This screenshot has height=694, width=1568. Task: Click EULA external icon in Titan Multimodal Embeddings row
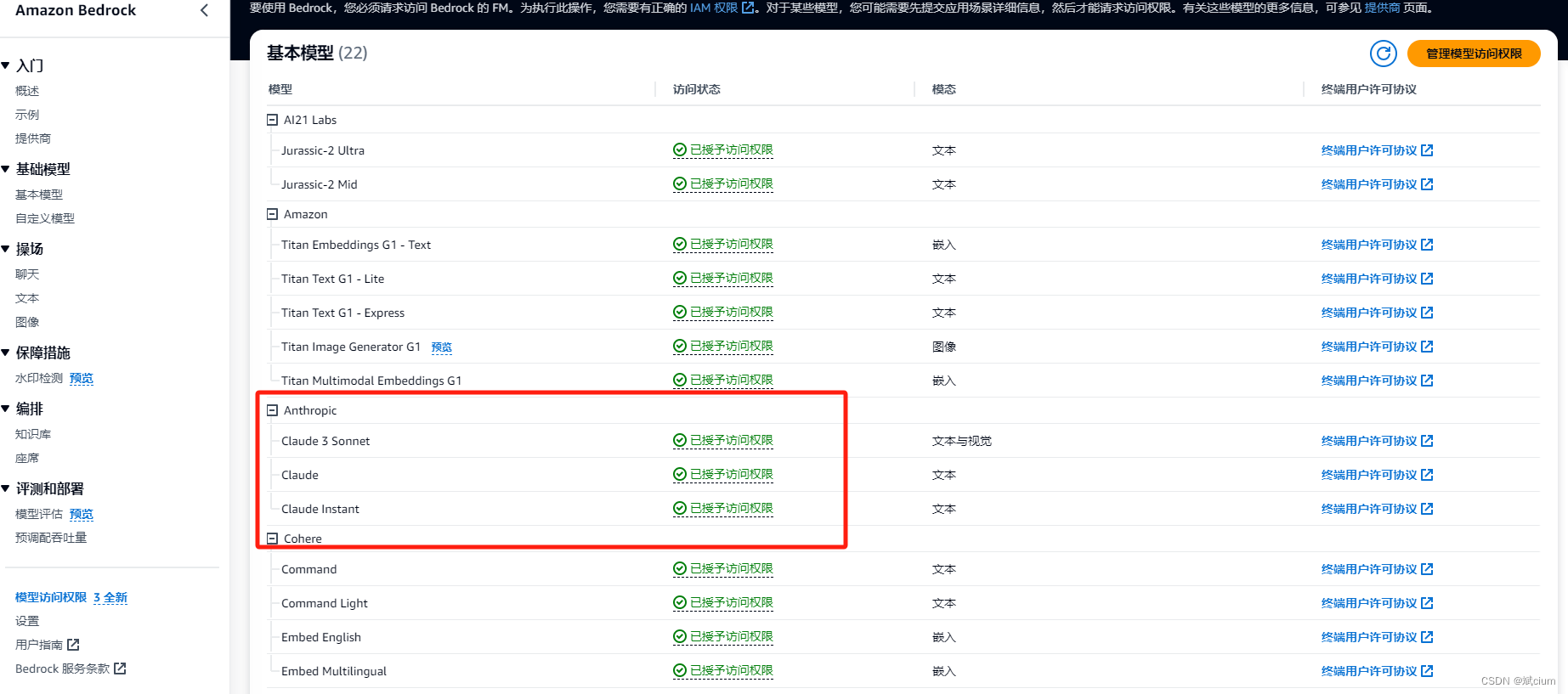1427,381
